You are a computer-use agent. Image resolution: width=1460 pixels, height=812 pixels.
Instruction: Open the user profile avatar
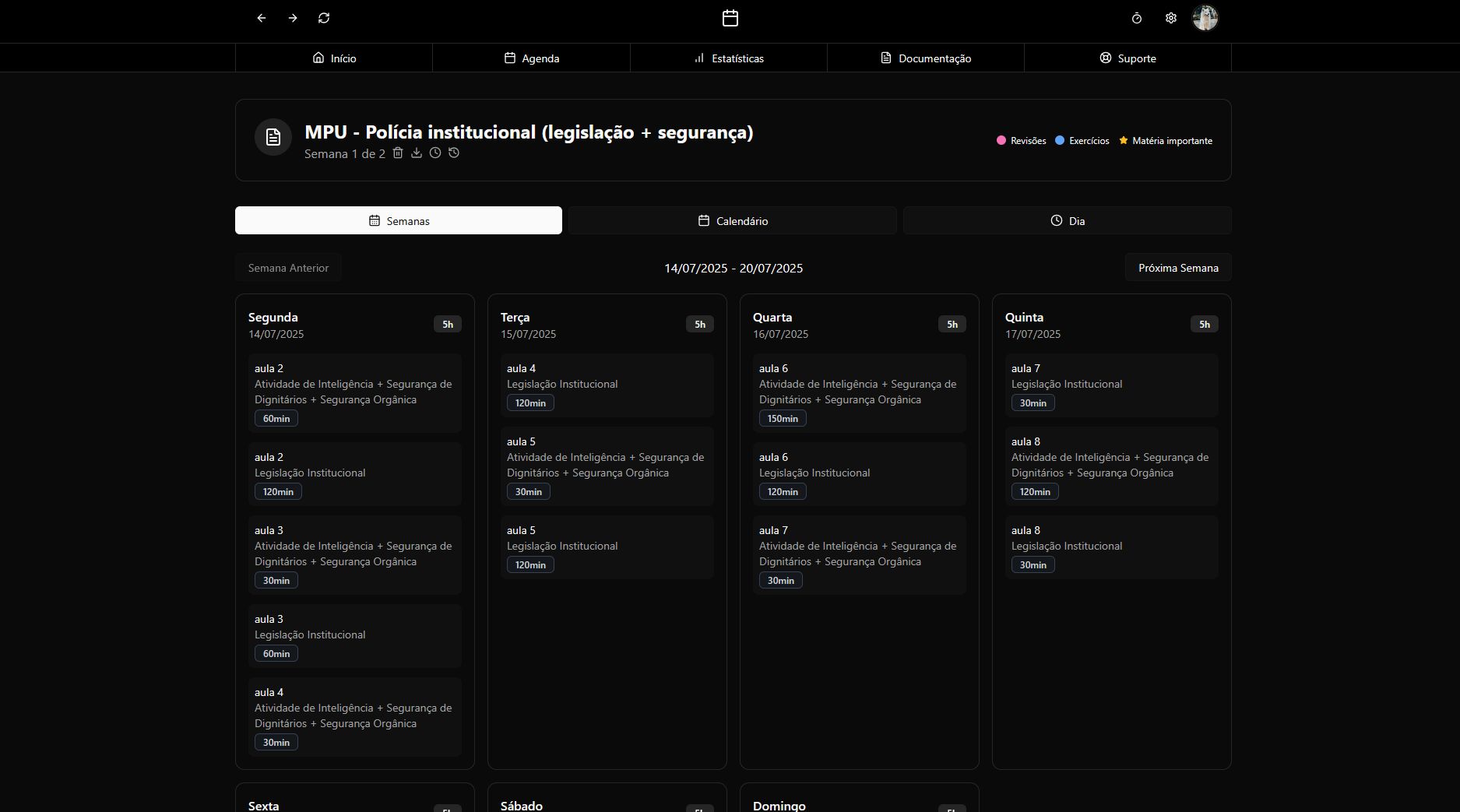[1205, 18]
